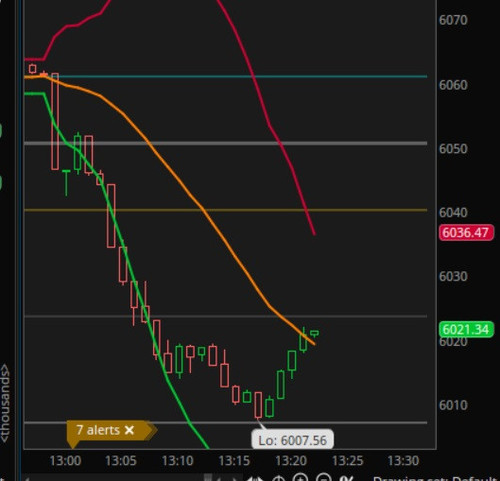This screenshot has height=481, width=500.
Task: Click the 13:25 time axis label
Action: coord(347,461)
